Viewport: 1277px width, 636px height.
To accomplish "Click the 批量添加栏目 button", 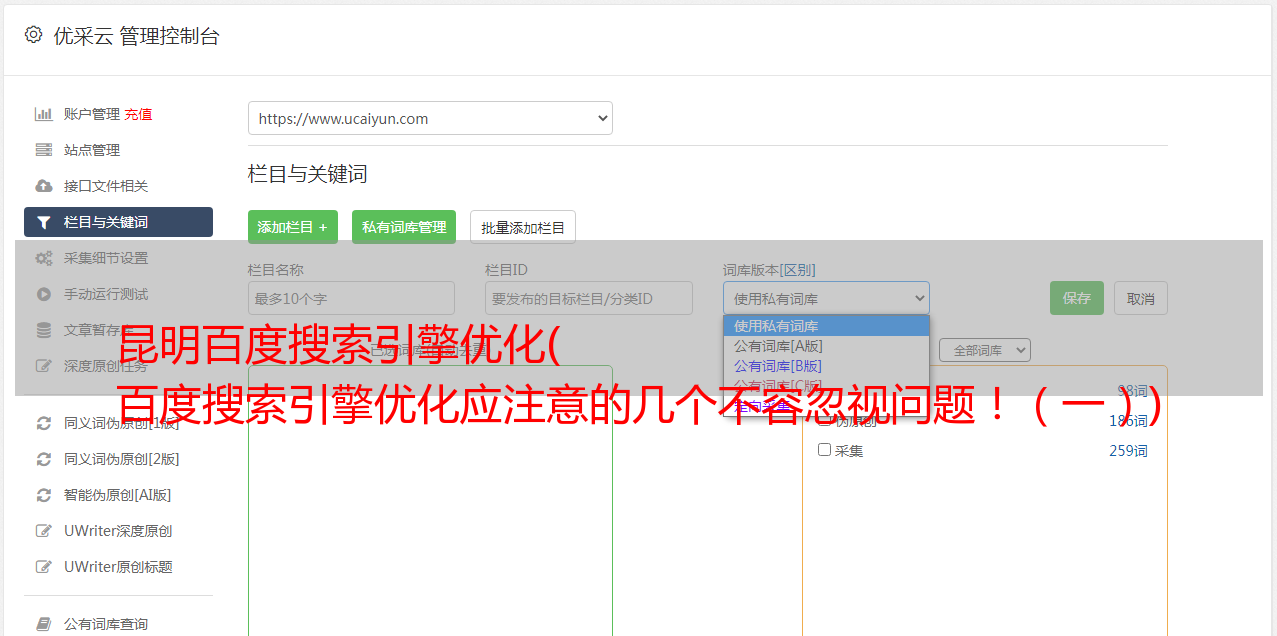I will 523,227.
